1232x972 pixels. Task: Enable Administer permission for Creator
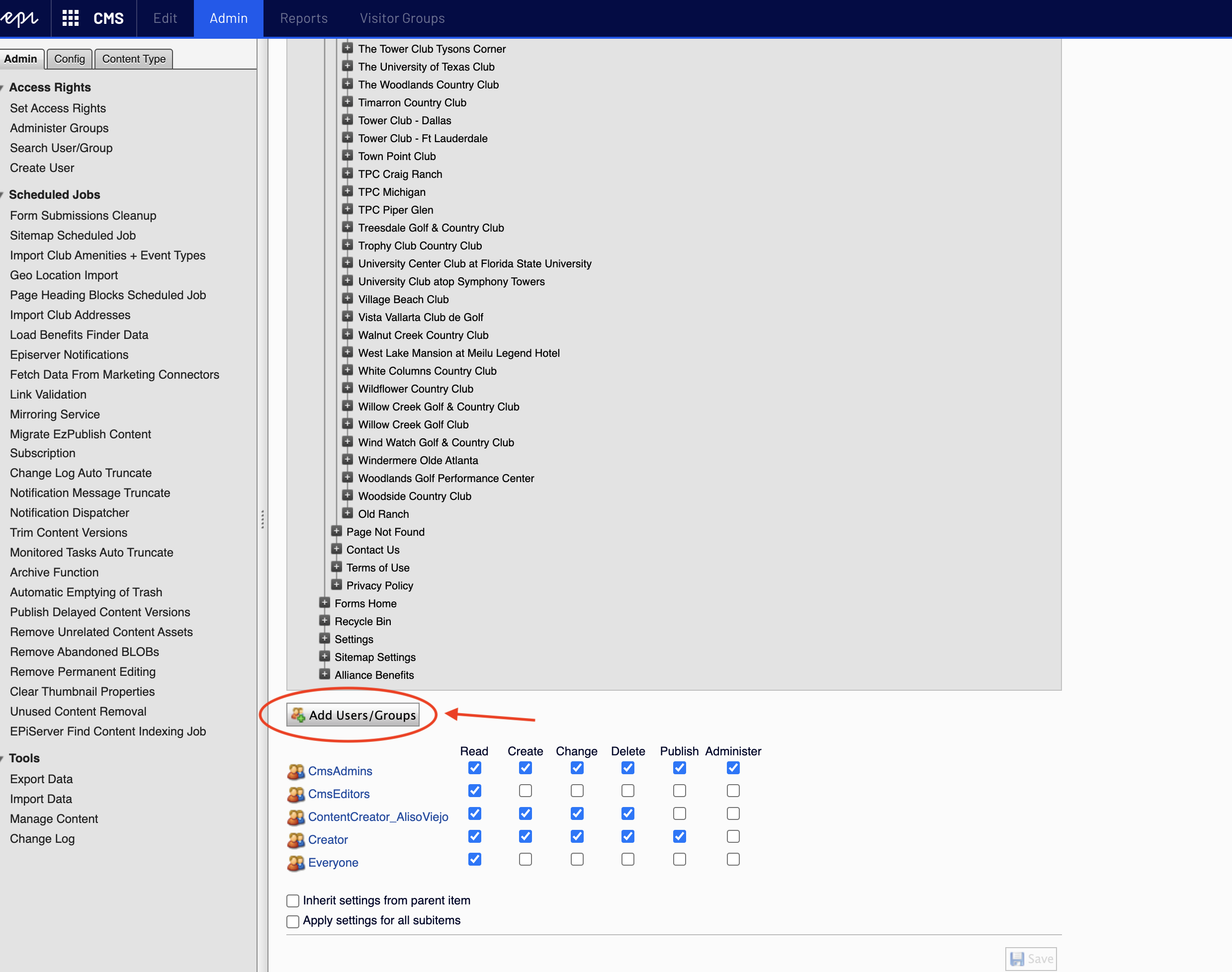coord(733,836)
